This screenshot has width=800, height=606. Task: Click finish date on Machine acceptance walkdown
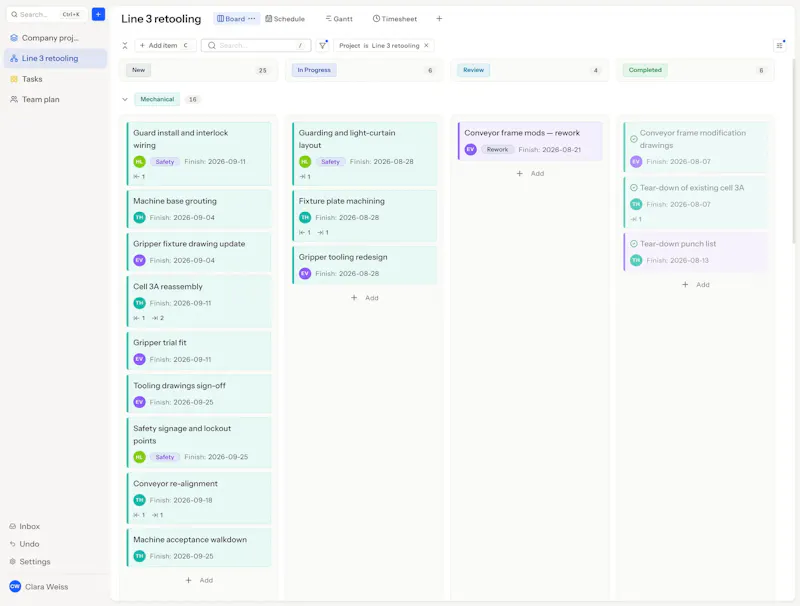pos(182,556)
